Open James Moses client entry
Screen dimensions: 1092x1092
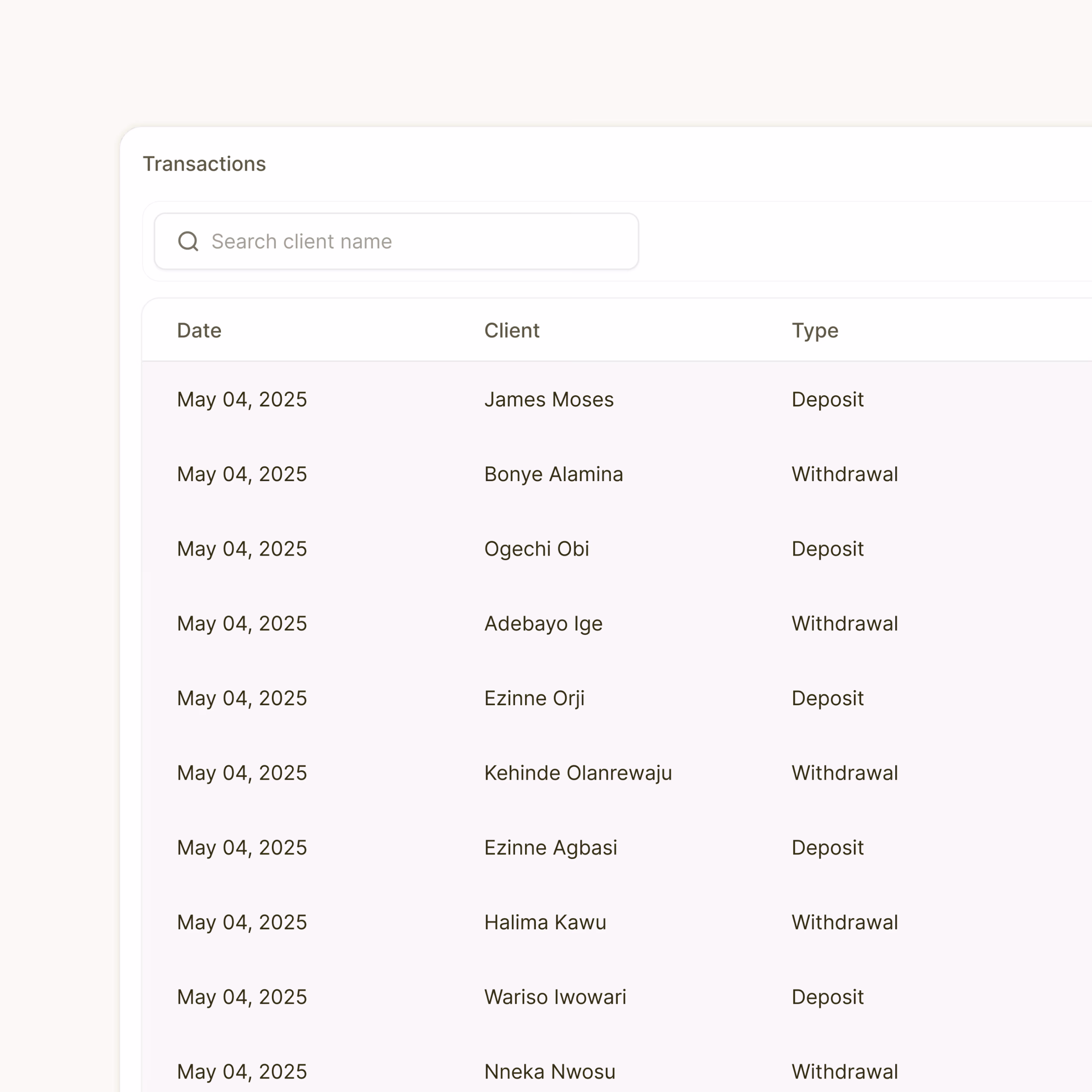(x=548, y=400)
